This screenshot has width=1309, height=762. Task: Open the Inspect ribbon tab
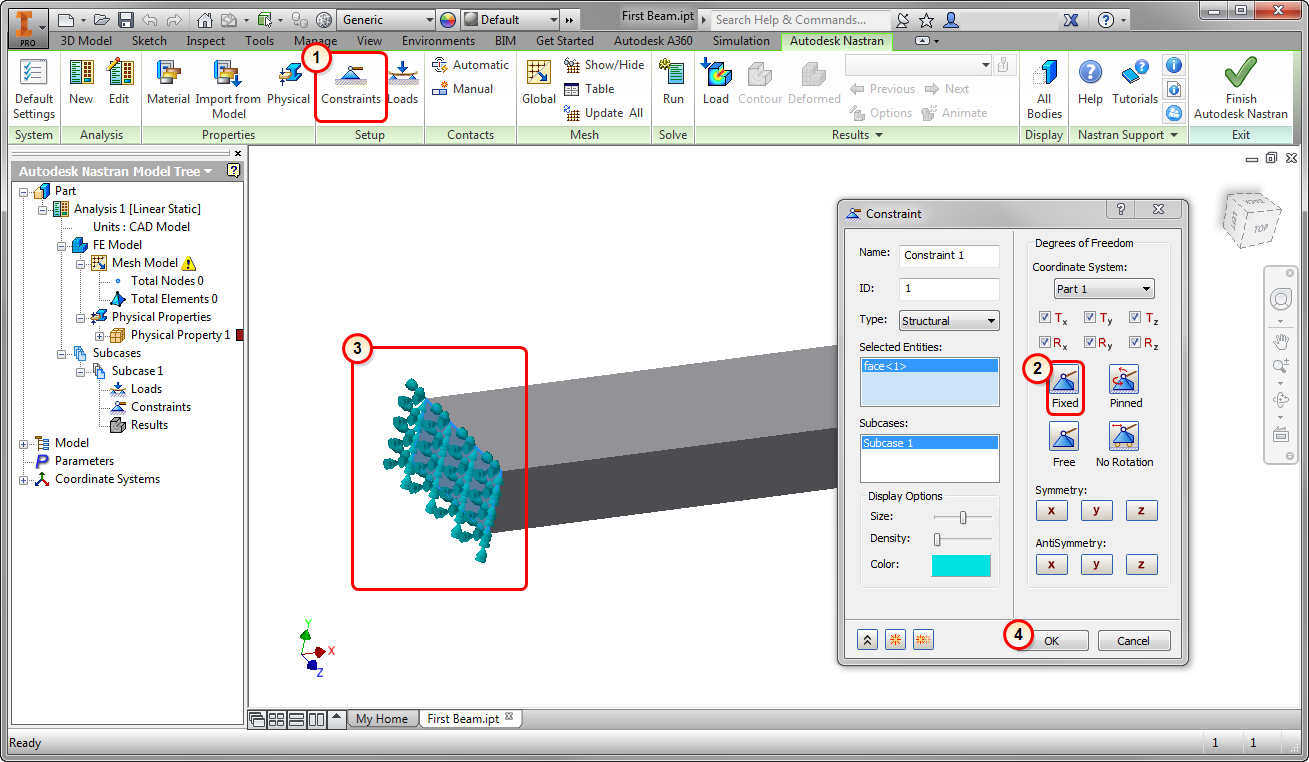(x=206, y=41)
